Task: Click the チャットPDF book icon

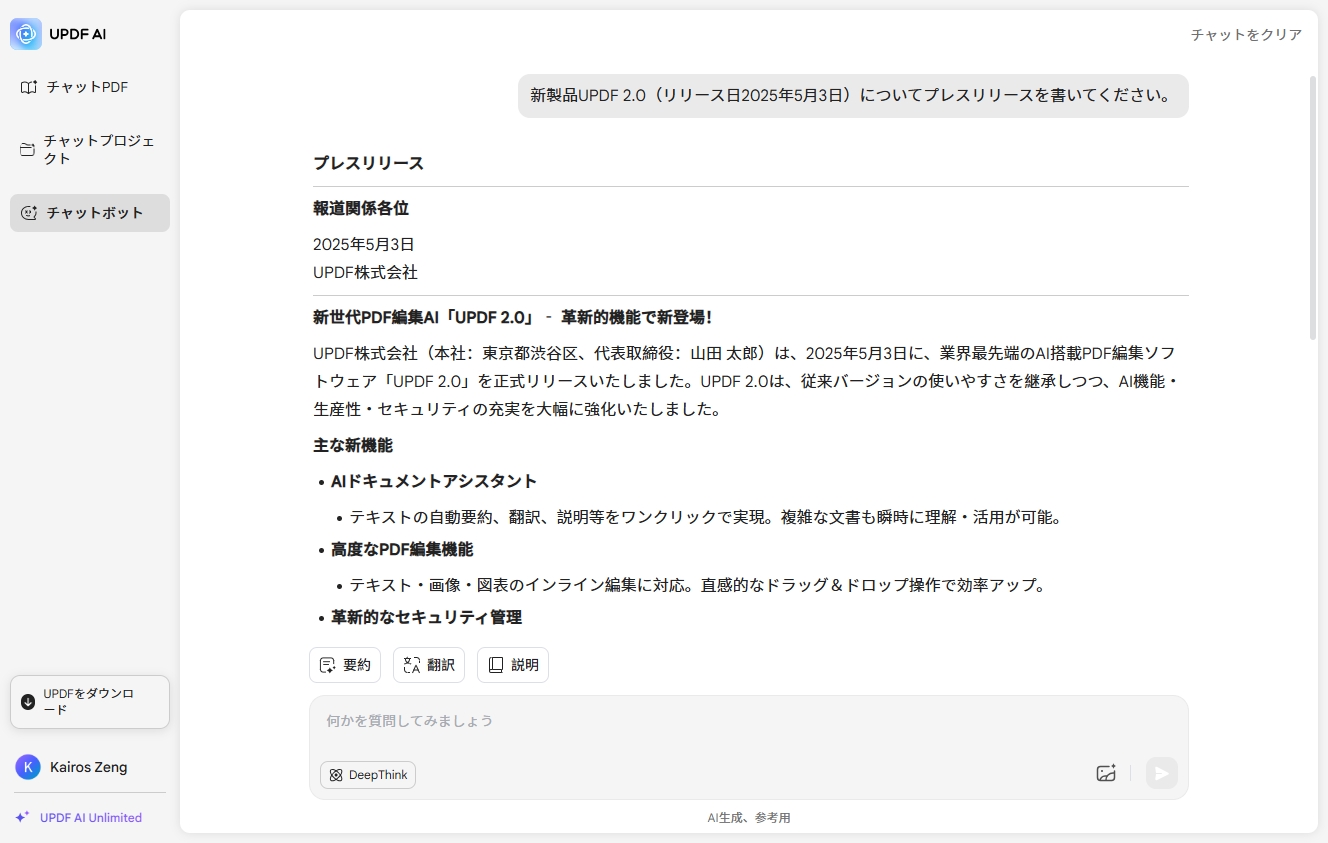Action: (x=29, y=87)
